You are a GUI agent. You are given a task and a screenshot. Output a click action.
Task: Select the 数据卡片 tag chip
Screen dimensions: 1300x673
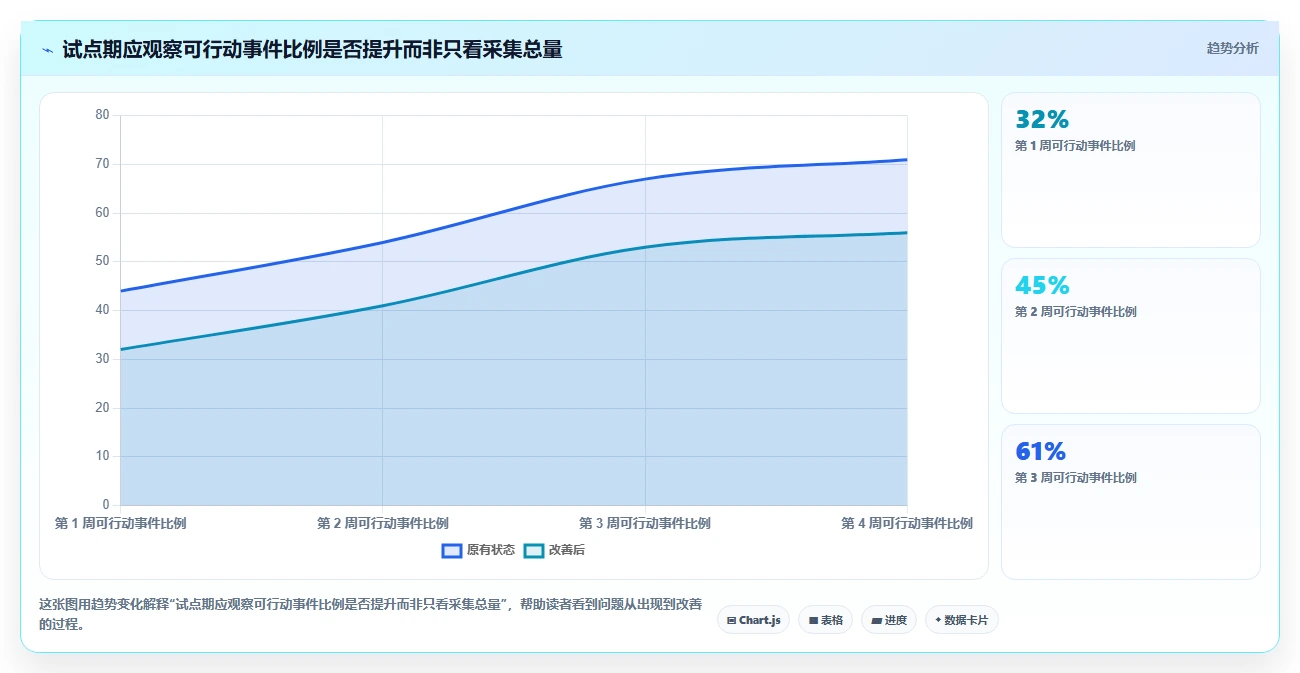pos(961,620)
